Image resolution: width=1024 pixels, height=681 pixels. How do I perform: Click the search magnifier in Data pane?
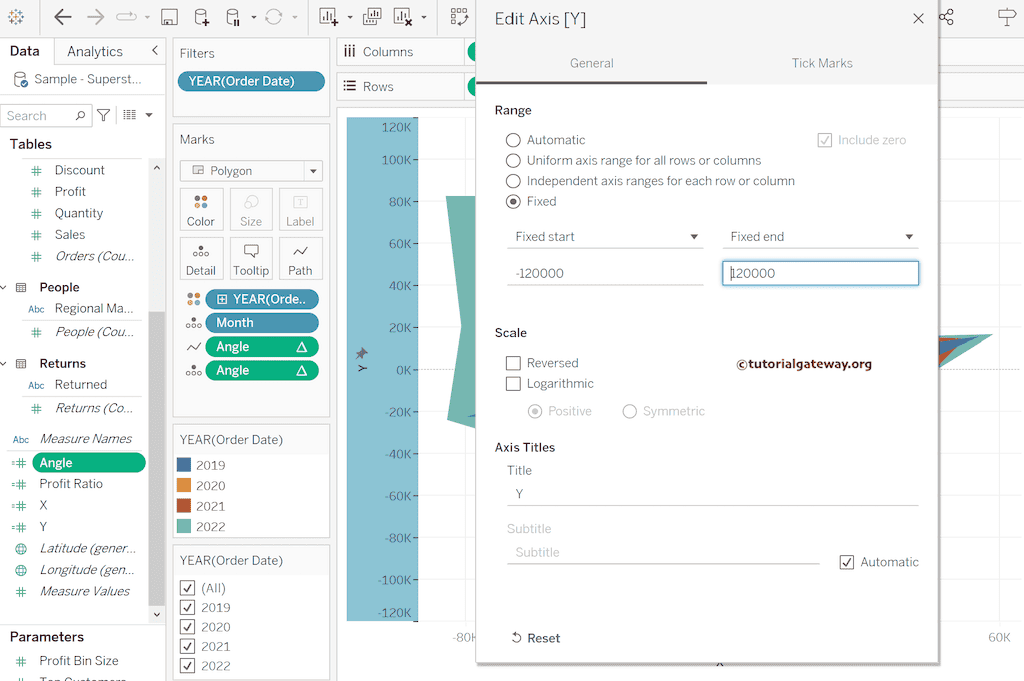(x=80, y=116)
